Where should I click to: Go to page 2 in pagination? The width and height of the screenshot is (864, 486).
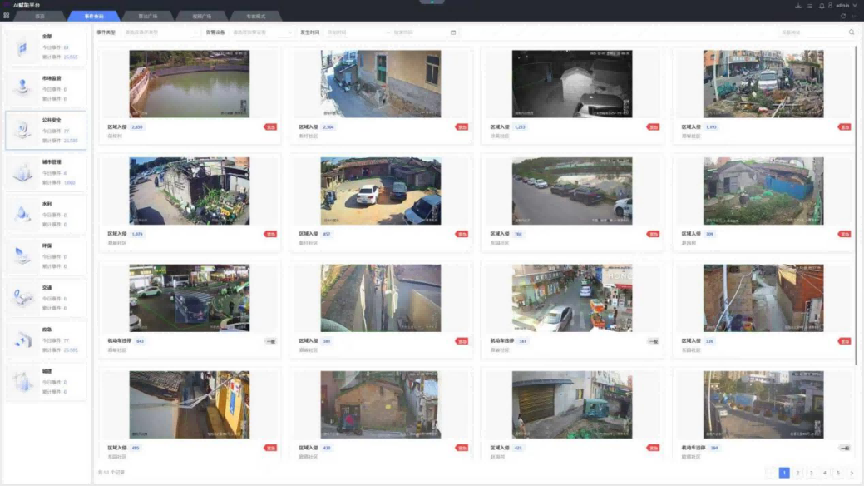(798, 472)
